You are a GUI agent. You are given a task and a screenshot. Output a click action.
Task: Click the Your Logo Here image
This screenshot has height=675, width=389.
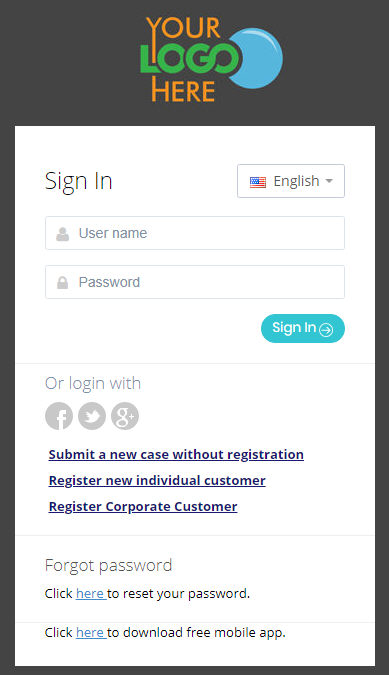click(x=211, y=59)
